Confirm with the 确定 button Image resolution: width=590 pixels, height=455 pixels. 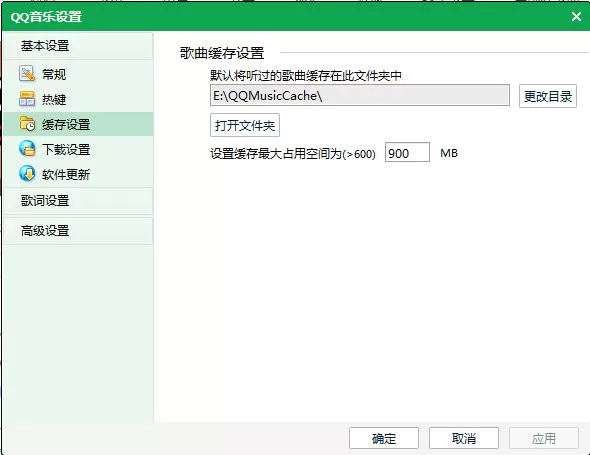pos(384,438)
